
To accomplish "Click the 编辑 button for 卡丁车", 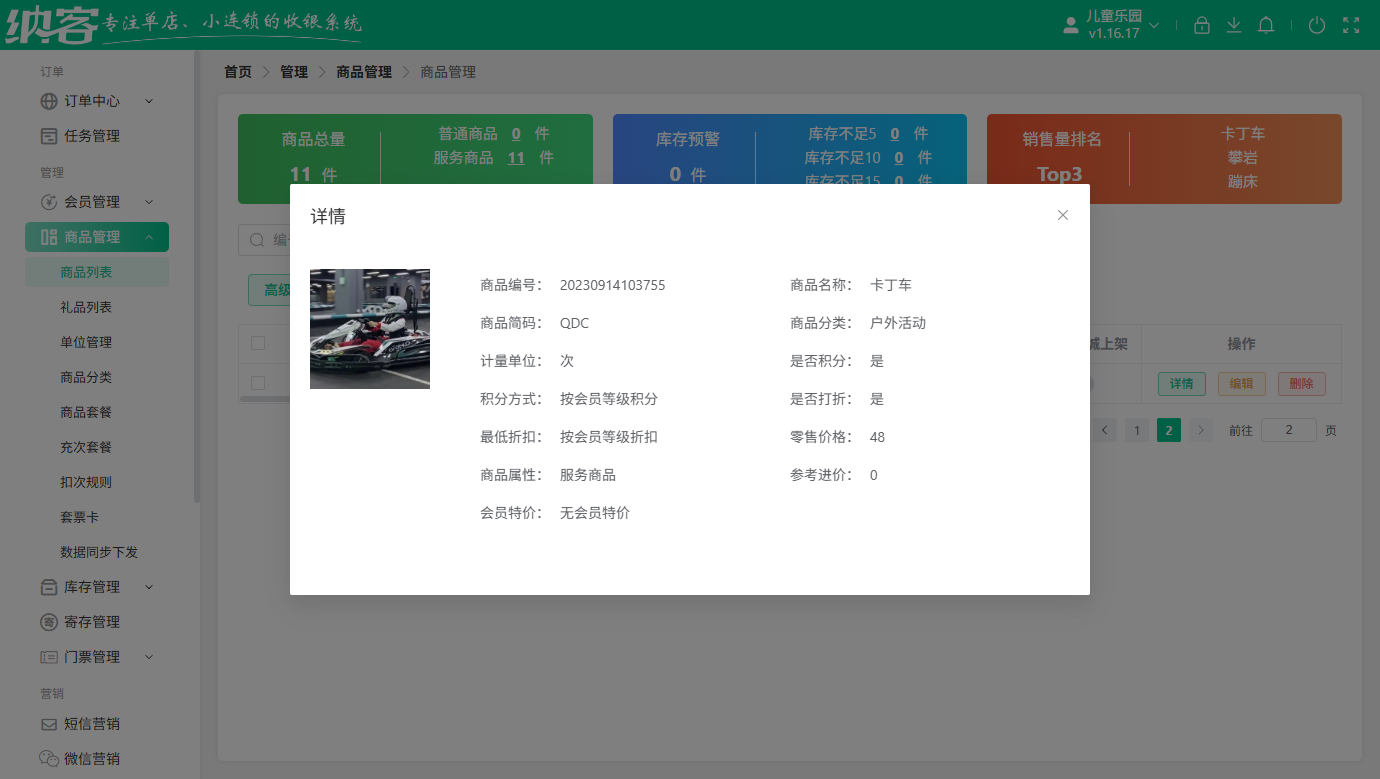I will click(x=1241, y=383).
